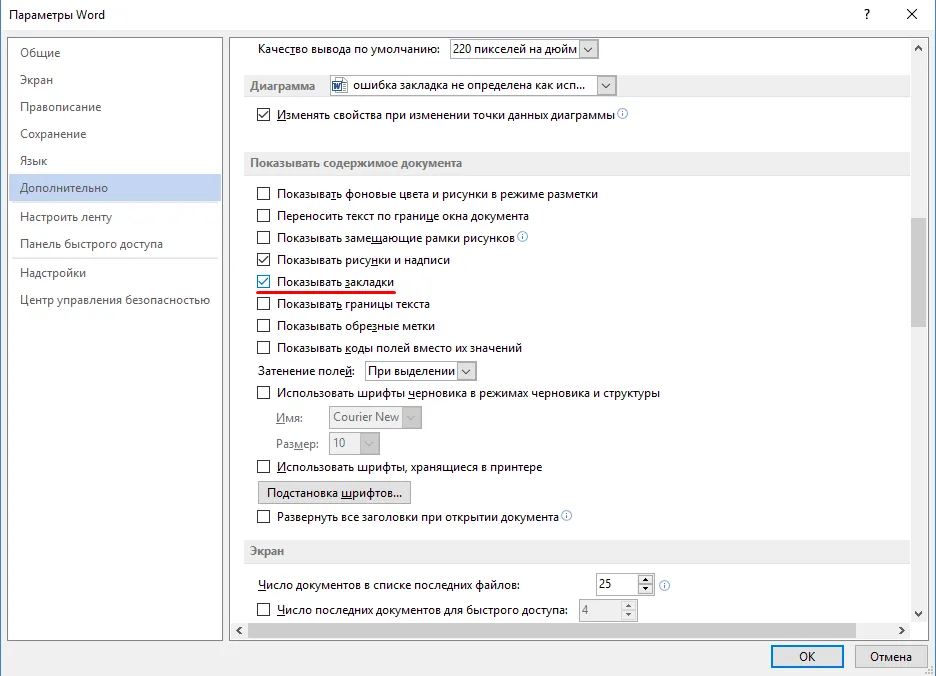Select Центр управления безопасностью category
Viewport: 936px width, 676px height.
pos(115,300)
